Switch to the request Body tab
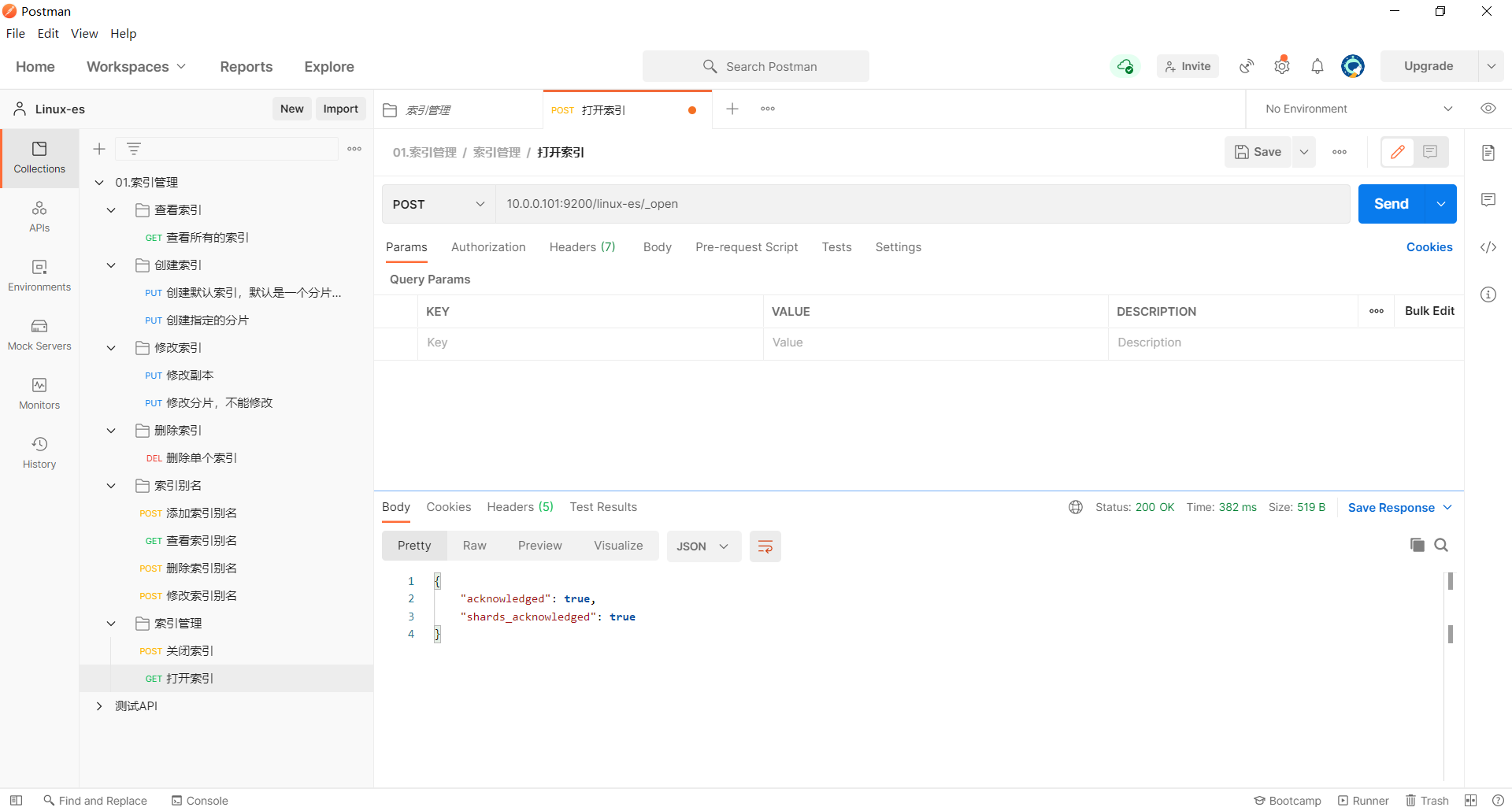 pos(658,247)
